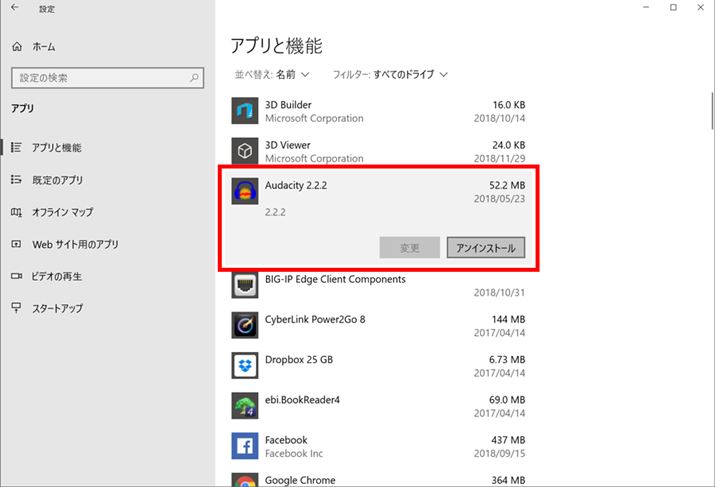This screenshot has width=715, height=487.
Task: Maximize the Settings window
Action: (673, 7)
